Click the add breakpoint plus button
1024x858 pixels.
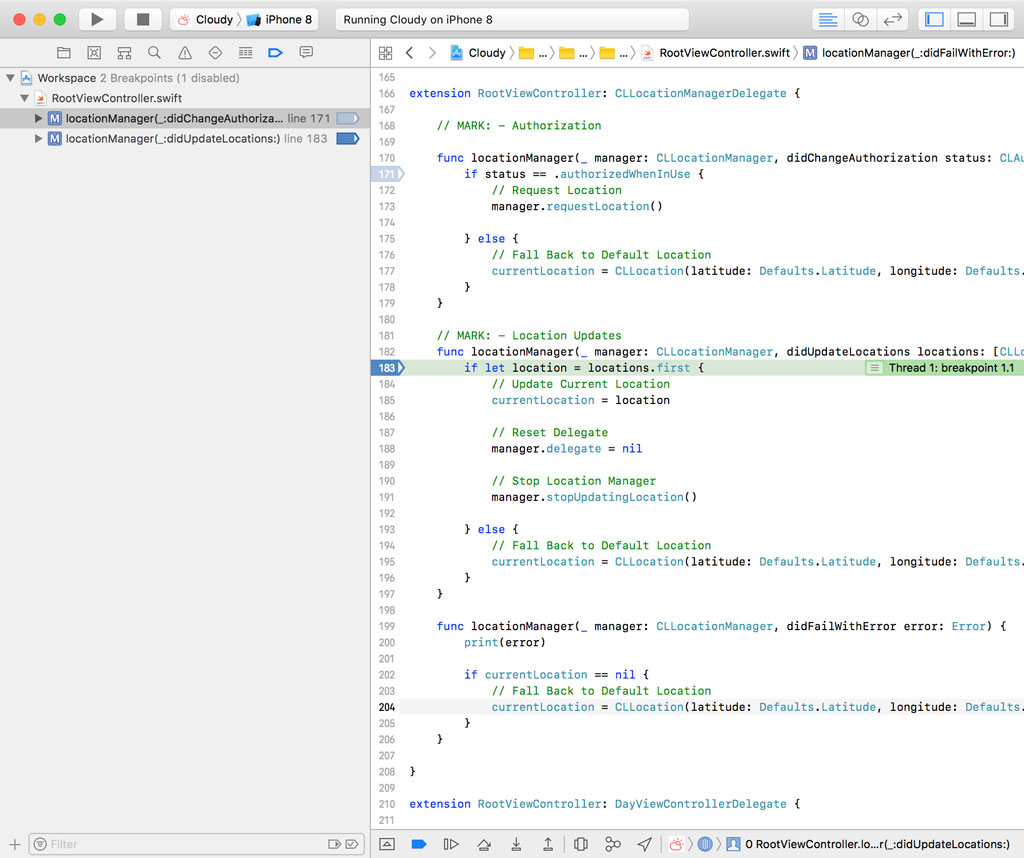pos(14,844)
